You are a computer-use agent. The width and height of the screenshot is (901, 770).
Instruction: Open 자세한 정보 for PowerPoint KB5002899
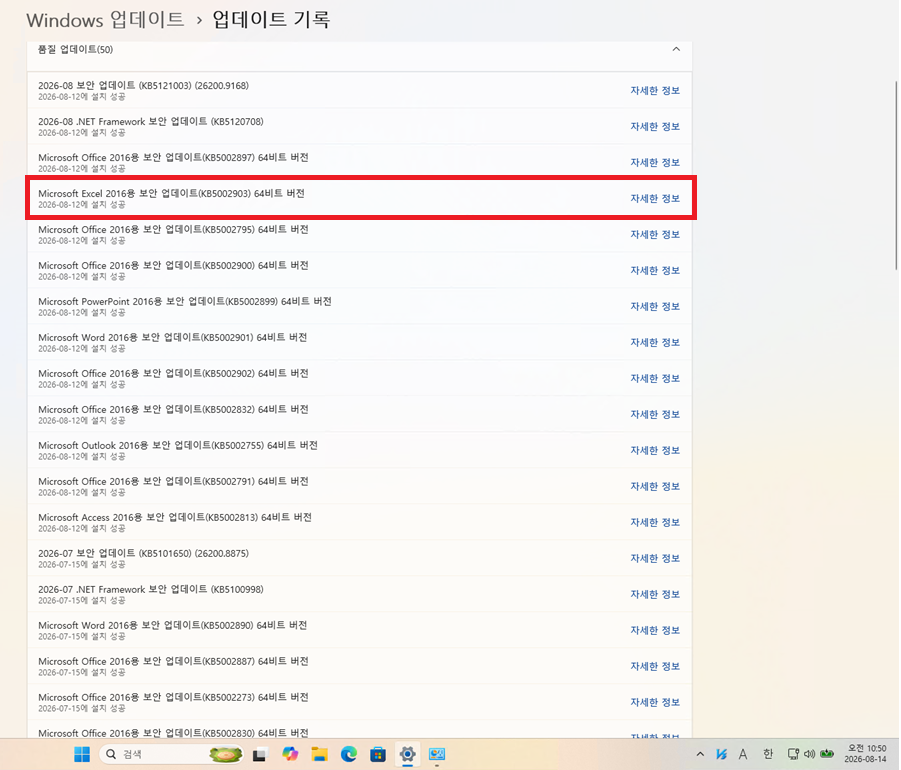655,306
